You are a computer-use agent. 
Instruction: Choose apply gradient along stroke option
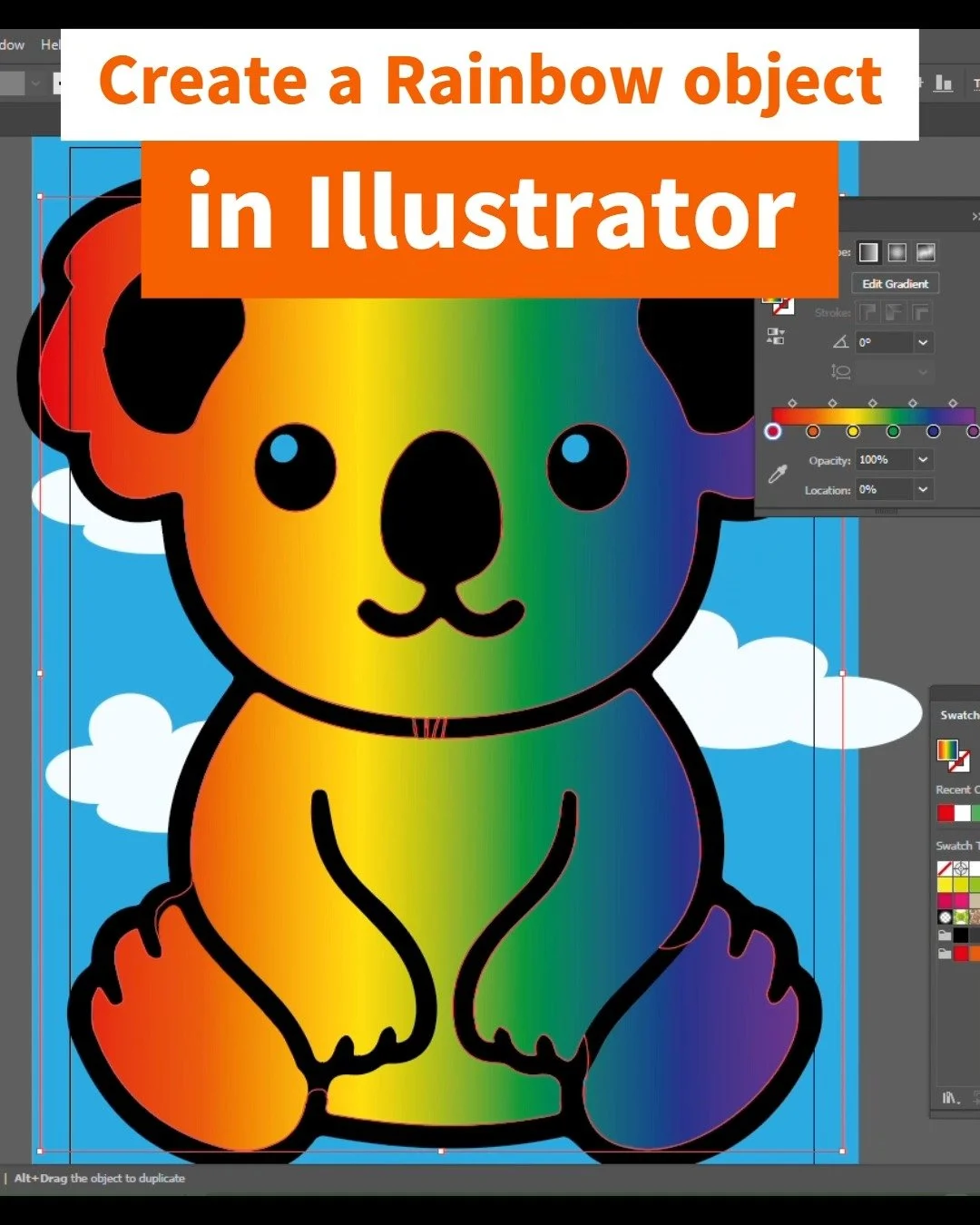(895, 313)
